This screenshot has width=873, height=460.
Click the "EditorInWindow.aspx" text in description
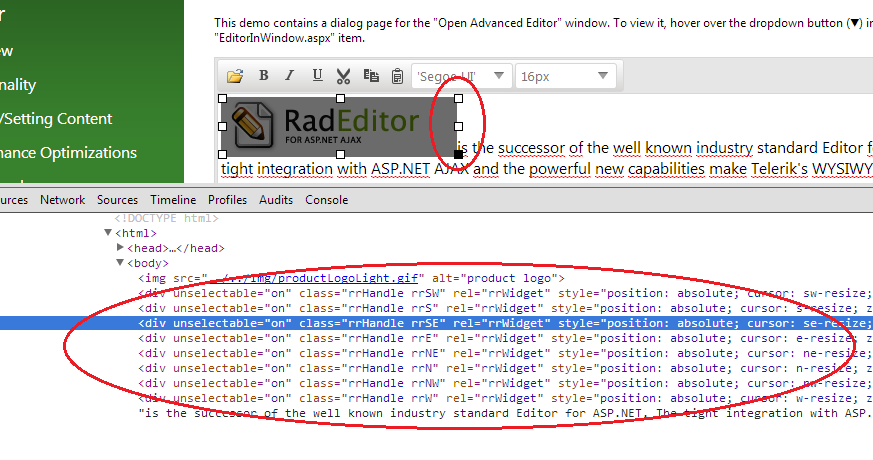click(274, 38)
